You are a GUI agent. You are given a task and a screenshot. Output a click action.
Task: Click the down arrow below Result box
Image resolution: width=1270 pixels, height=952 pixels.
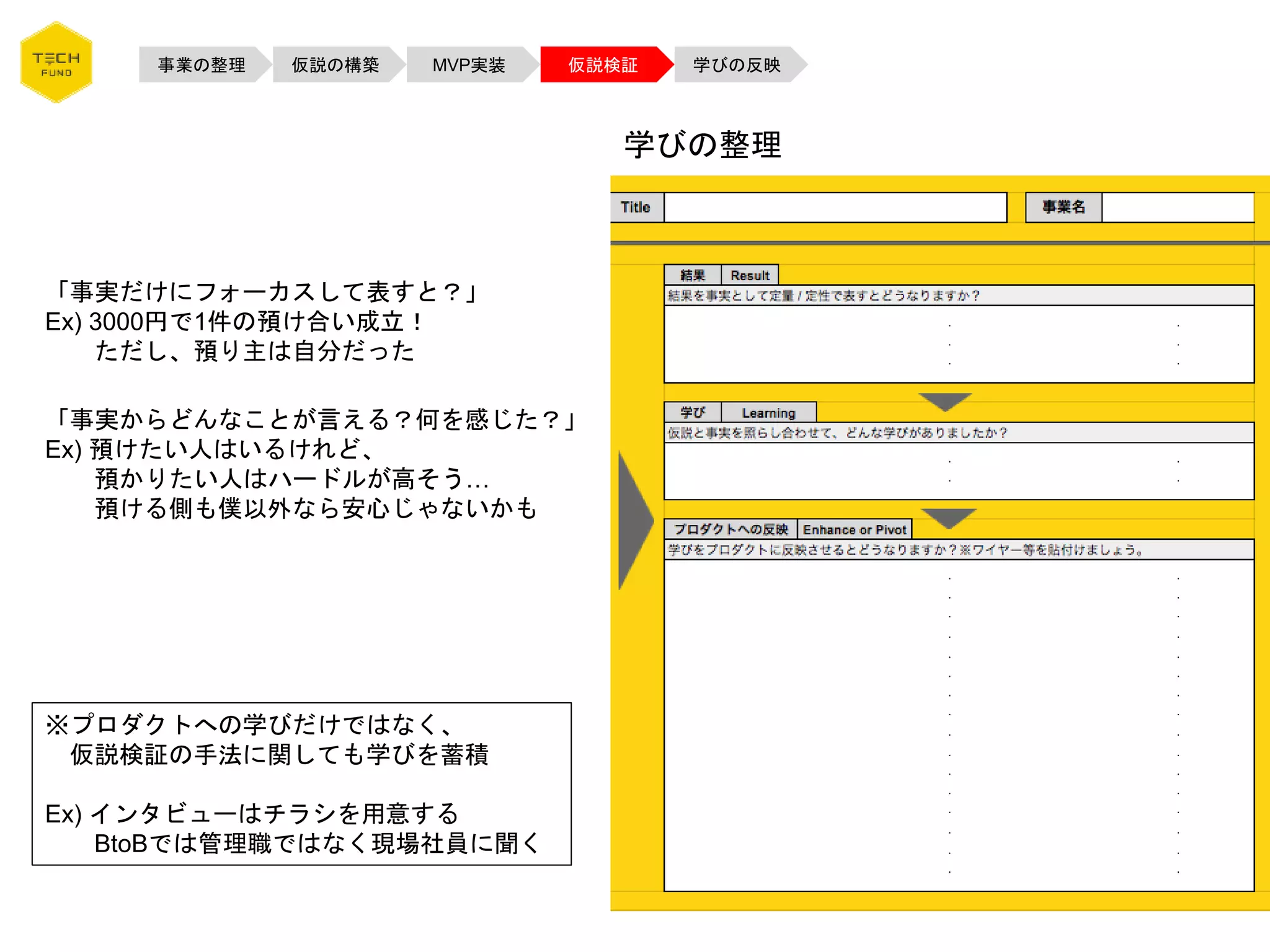[x=944, y=402]
